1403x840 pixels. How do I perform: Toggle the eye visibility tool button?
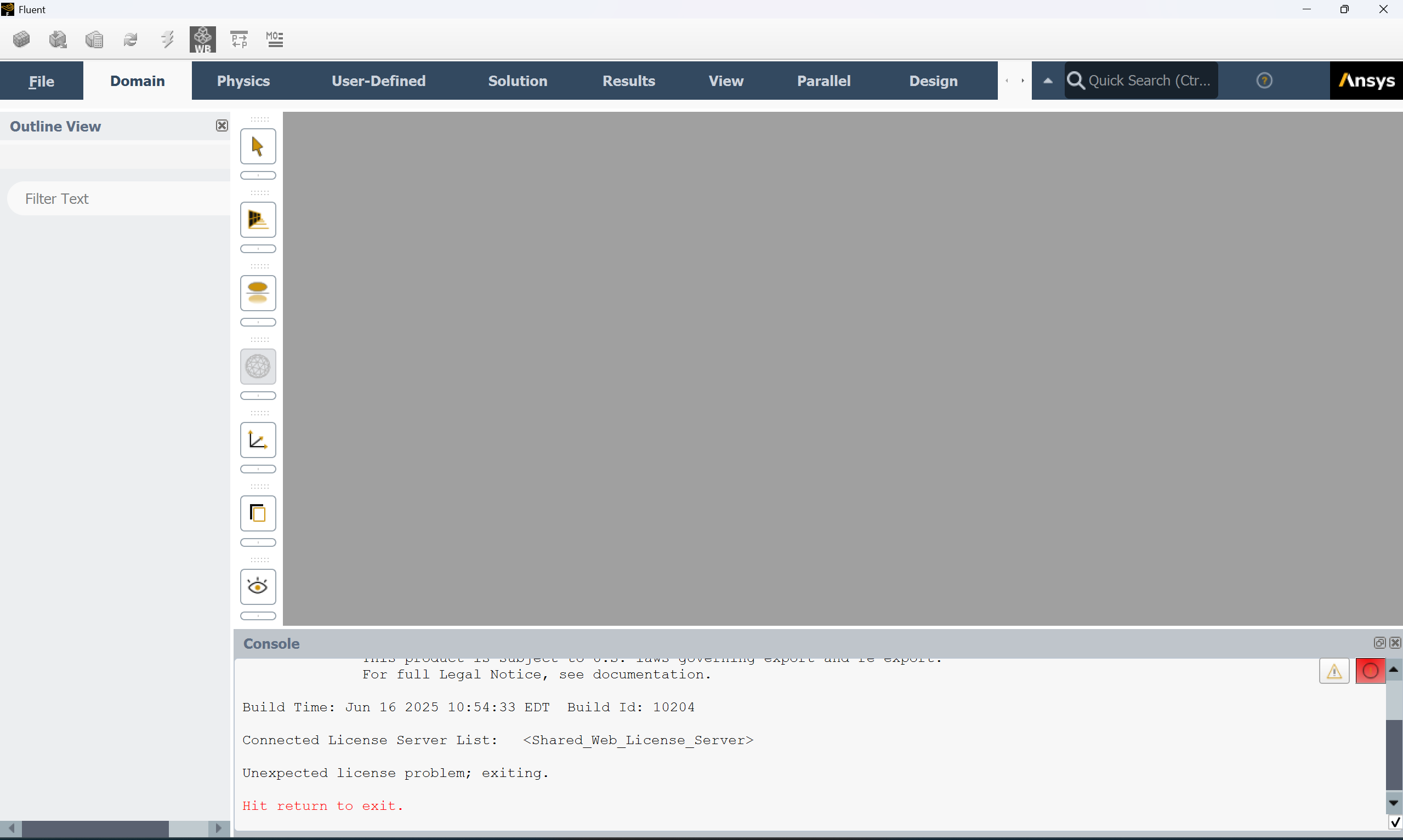258,586
